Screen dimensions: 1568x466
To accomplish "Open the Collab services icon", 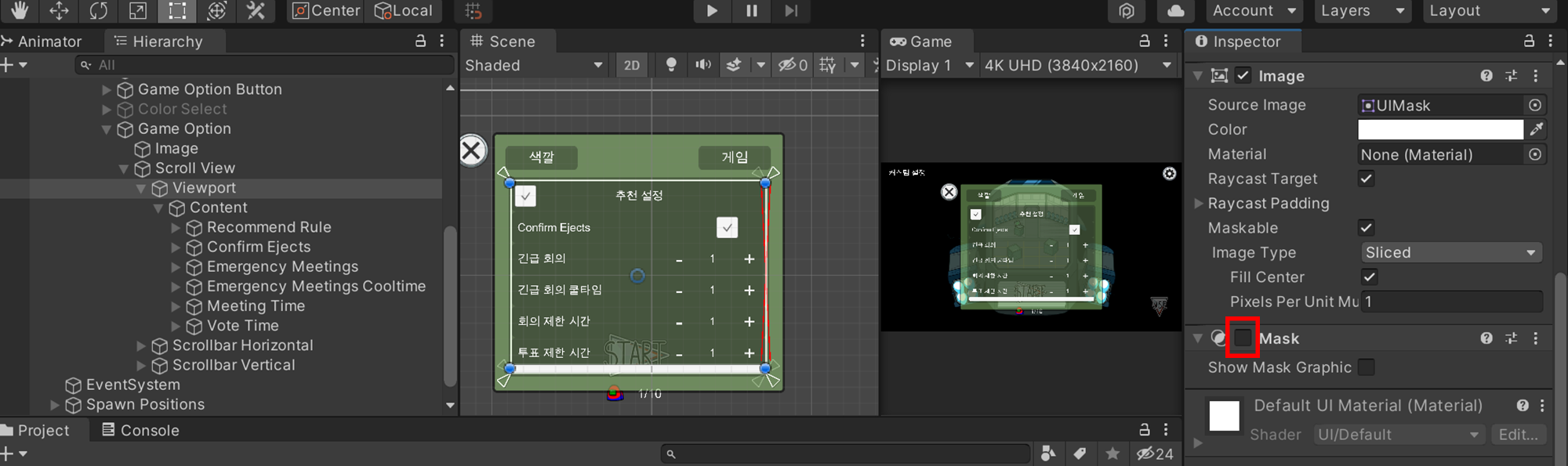I will (x=1127, y=10).
